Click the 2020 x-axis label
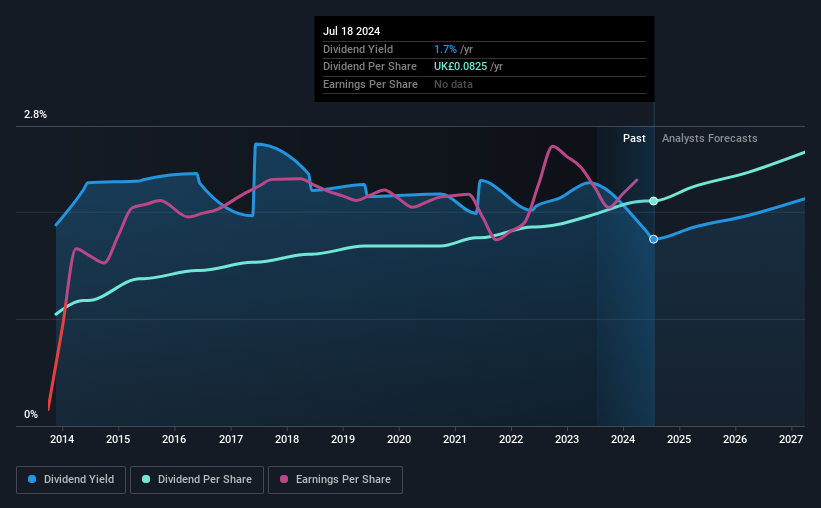The height and width of the screenshot is (508, 821). (x=399, y=439)
